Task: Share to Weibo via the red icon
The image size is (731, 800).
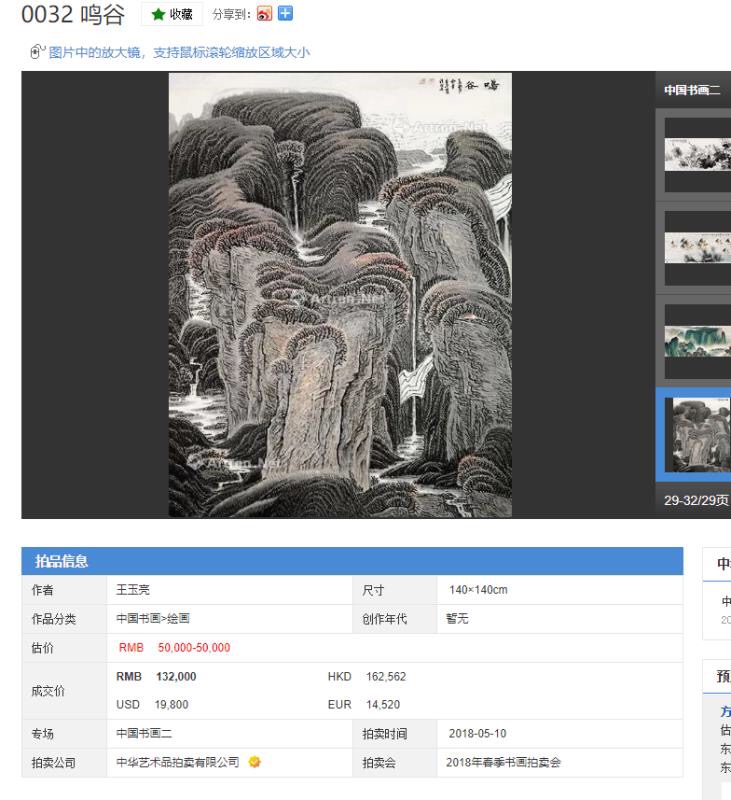Action: pos(266,16)
